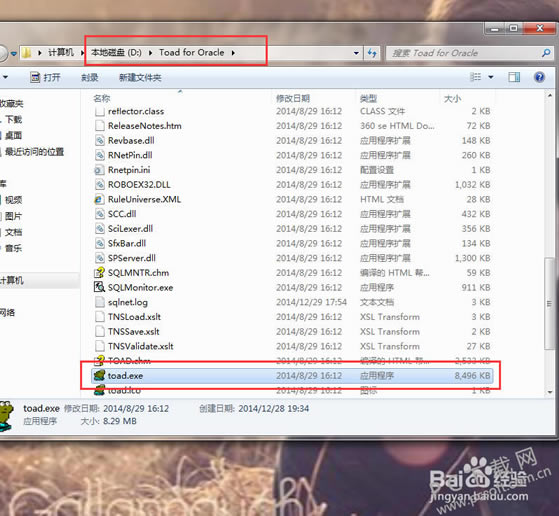Sort by the 大小 column header

pos(452,98)
